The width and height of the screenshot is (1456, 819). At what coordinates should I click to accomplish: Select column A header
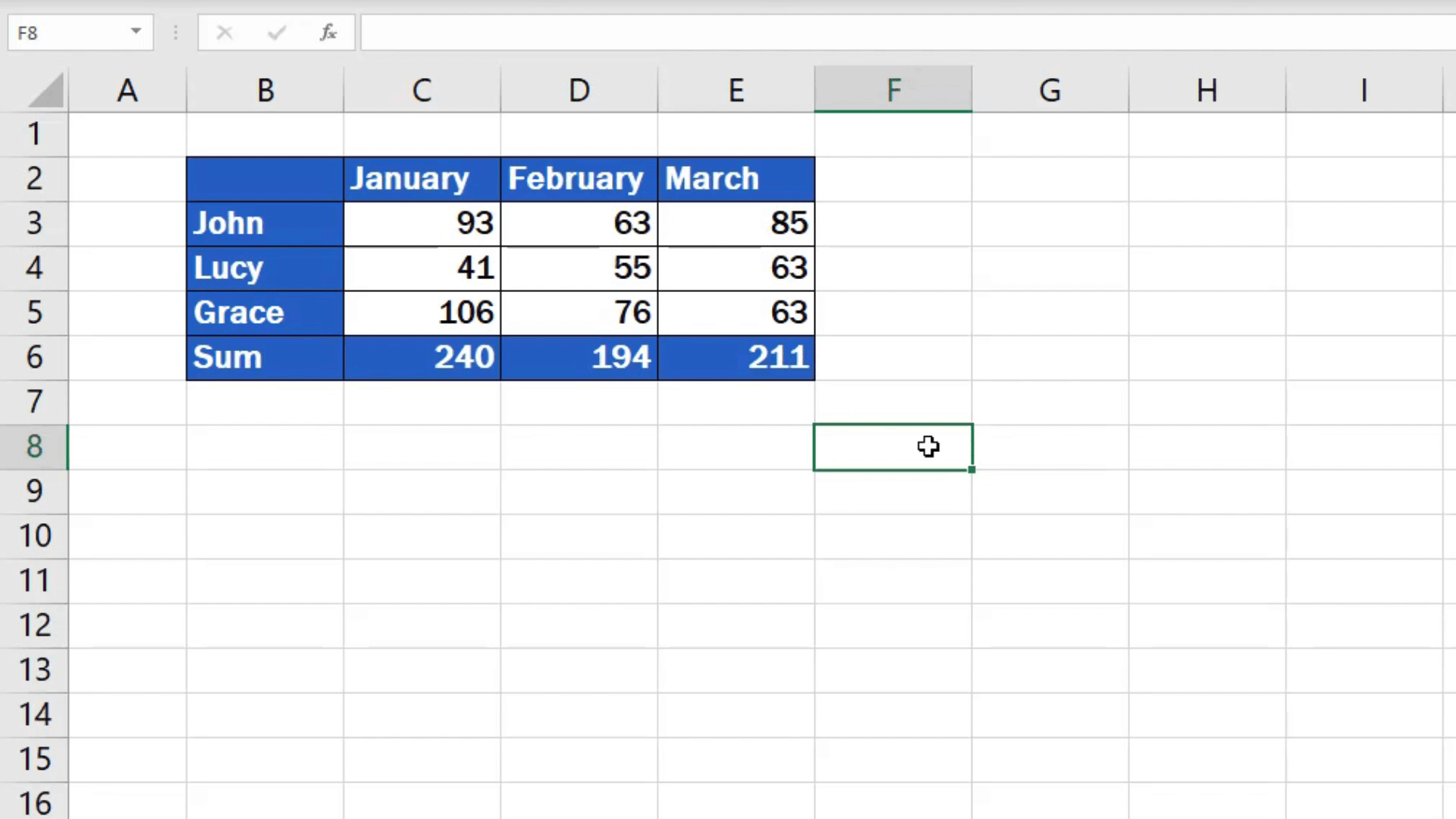tap(127, 89)
